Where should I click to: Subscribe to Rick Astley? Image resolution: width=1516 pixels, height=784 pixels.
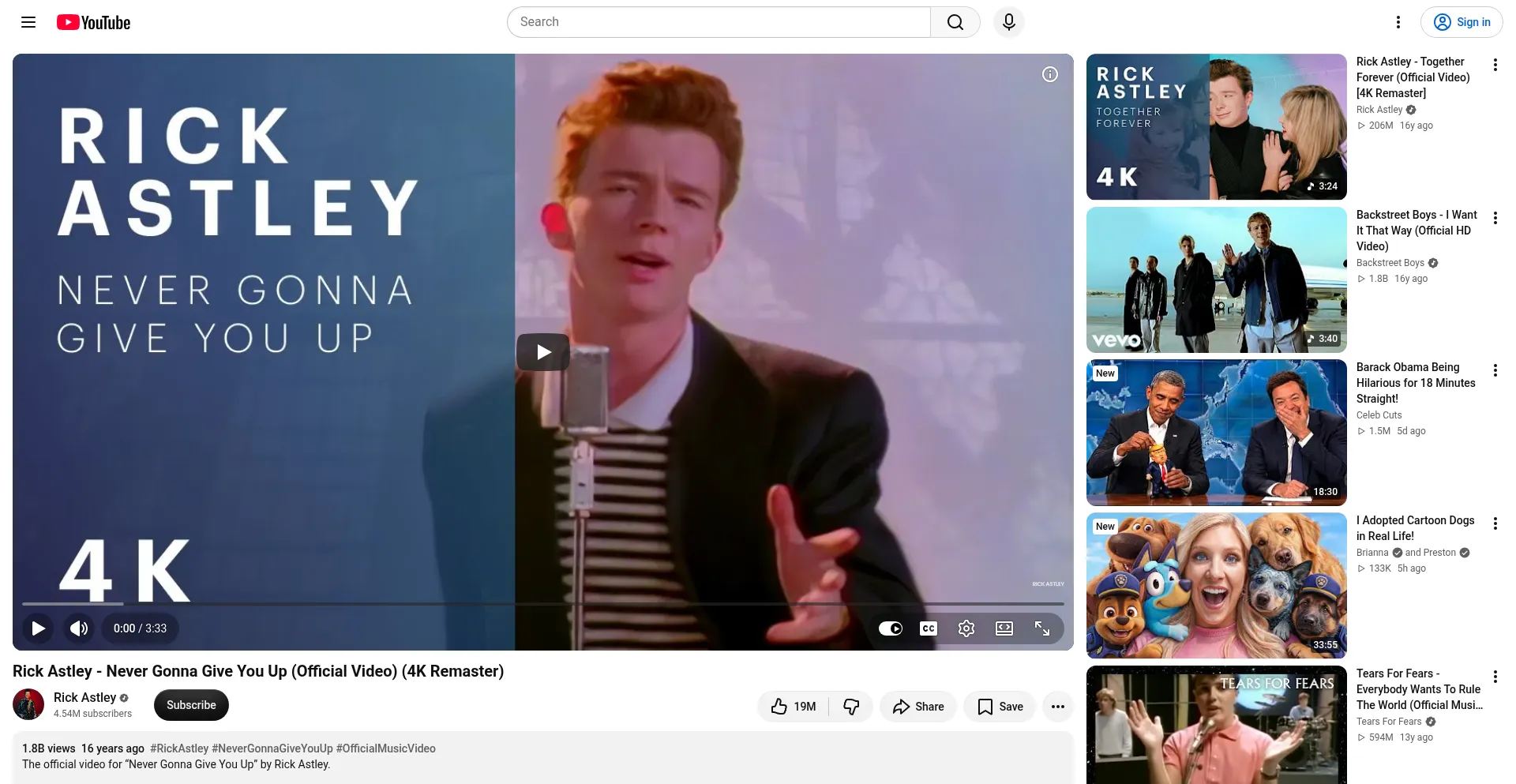pyautogui.click(x=191, y=705)
